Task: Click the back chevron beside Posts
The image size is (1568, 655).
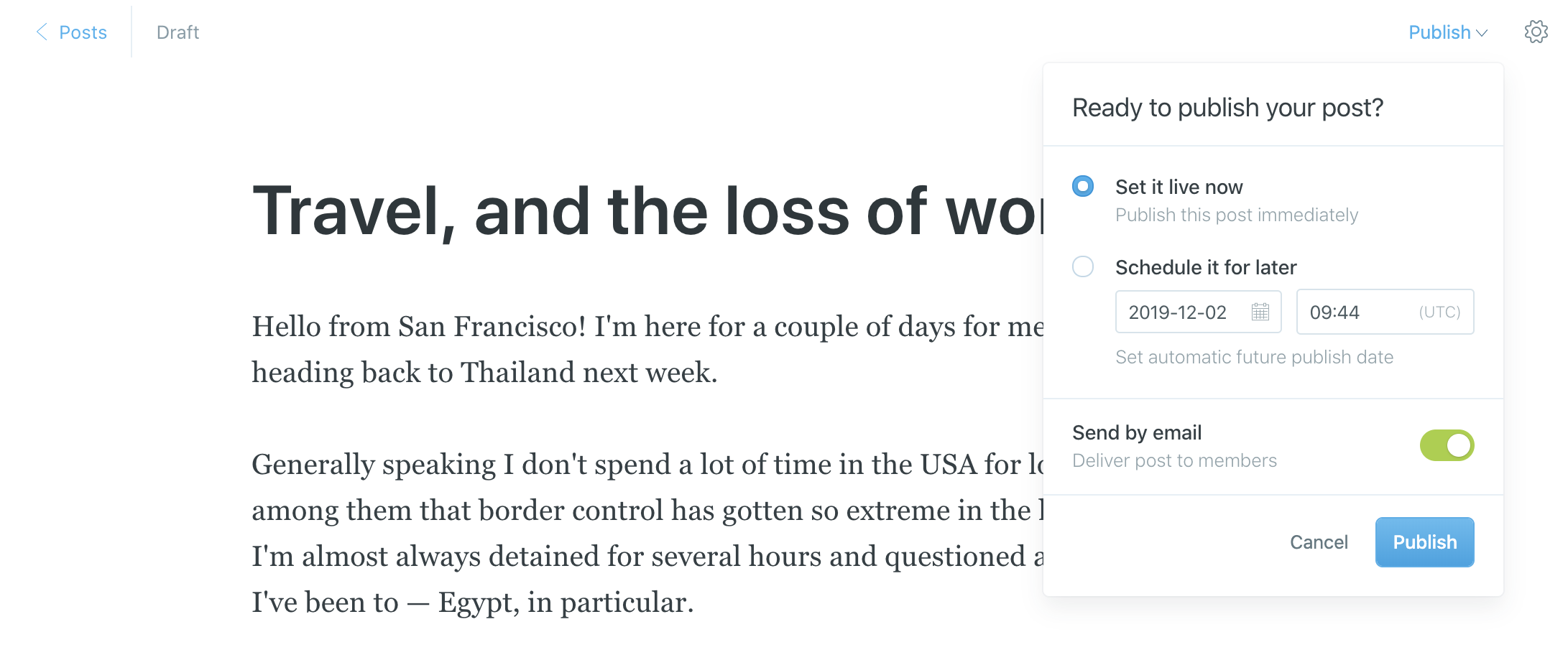Action: pos(42,32)
